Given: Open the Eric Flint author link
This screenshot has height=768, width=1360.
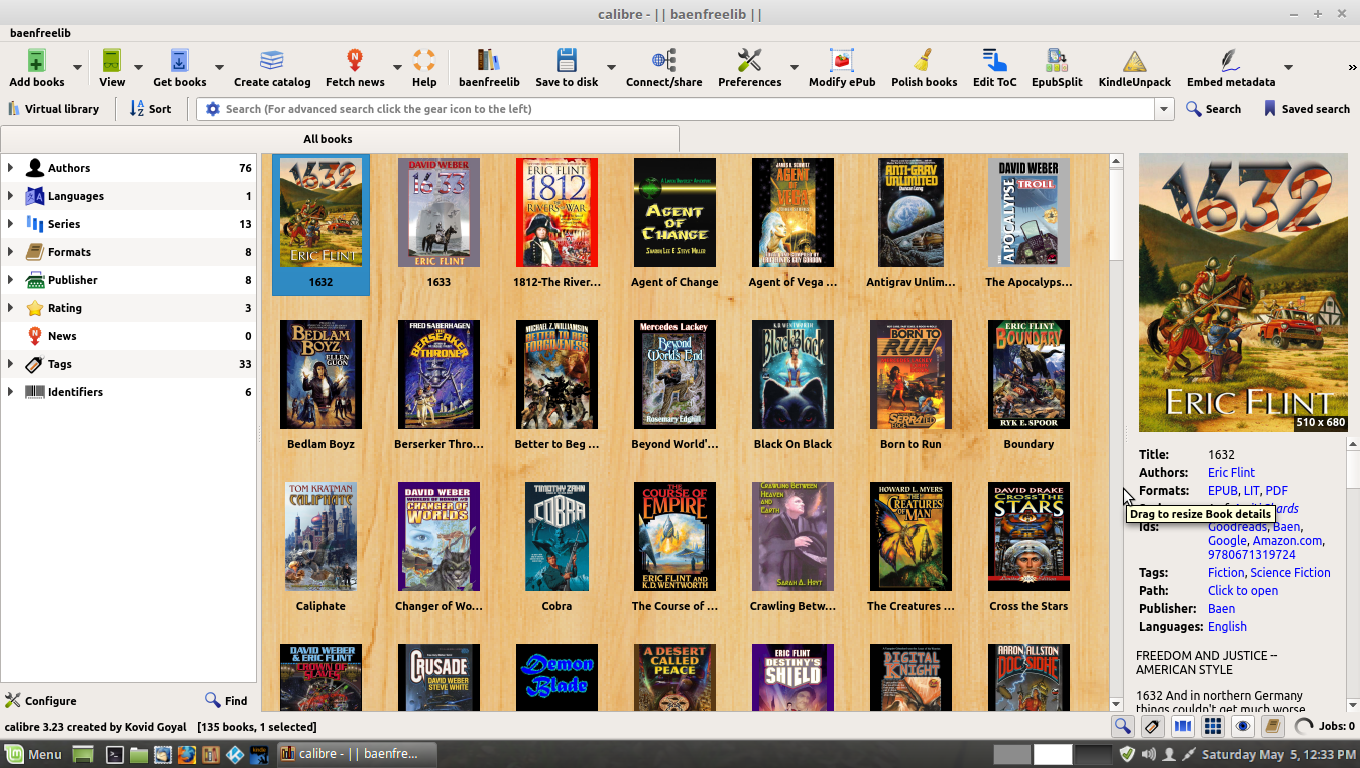Looking at the screenshot, I should [x=1231, y=473].
